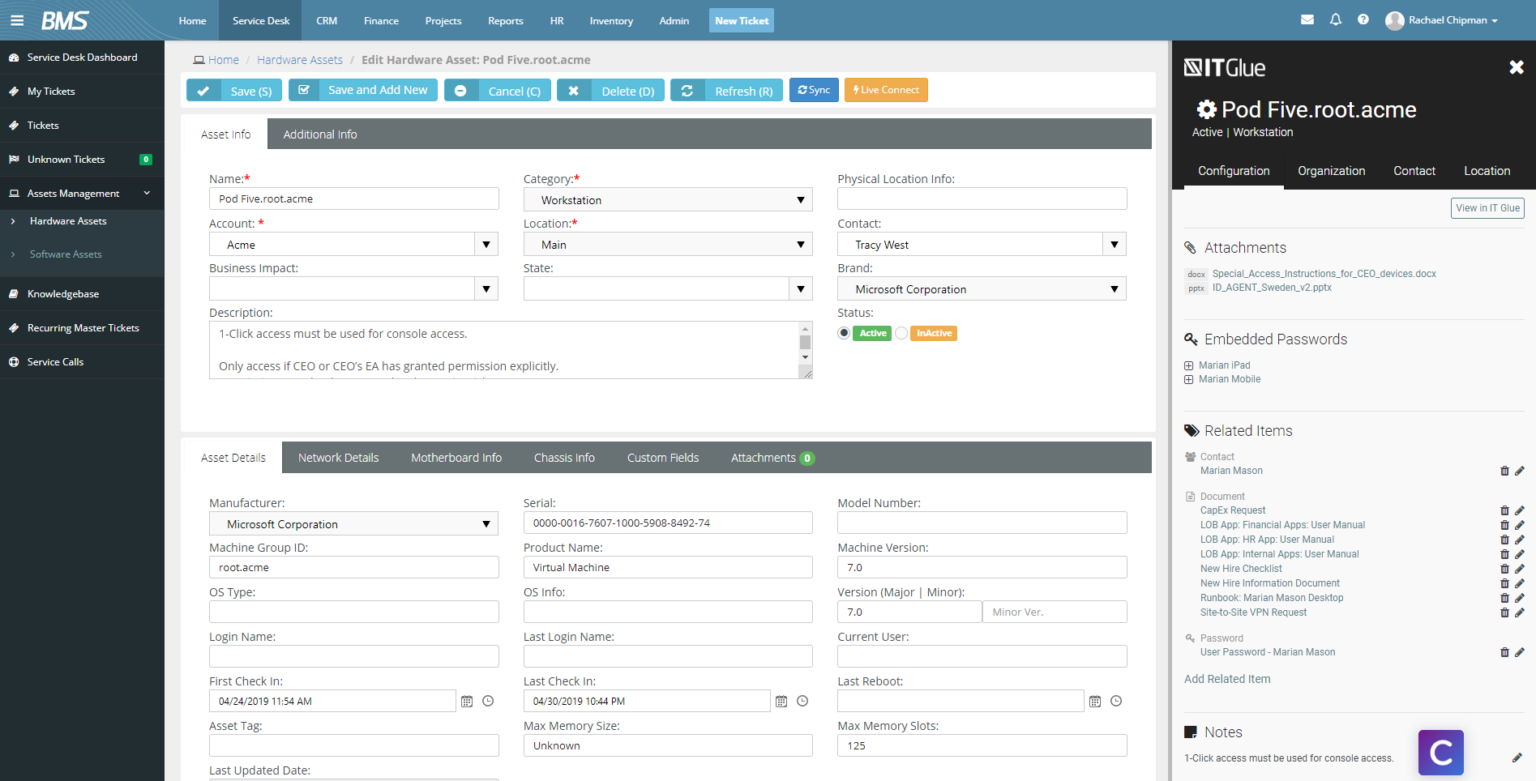Viewport: 1536px width, 781px height.
Task: Expand the Marian iPad embedded password
Action: coord(1188,365)
